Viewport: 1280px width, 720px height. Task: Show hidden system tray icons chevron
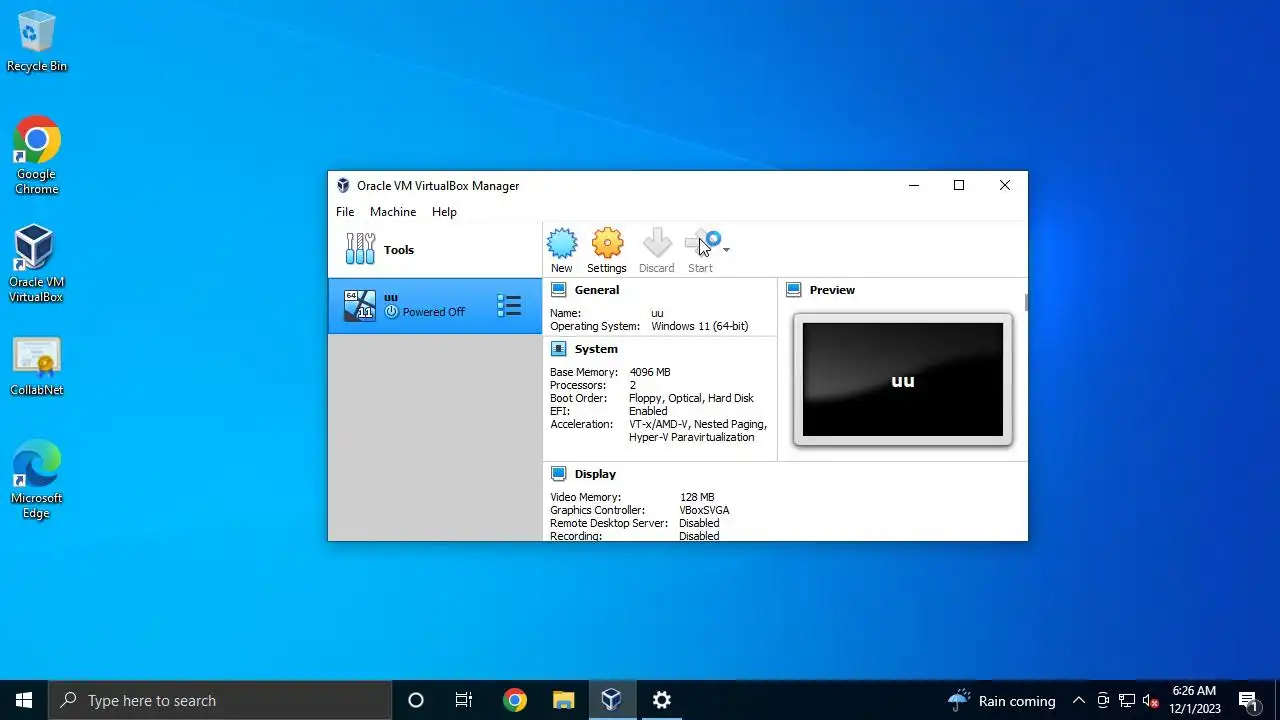tap(1079, 700)
